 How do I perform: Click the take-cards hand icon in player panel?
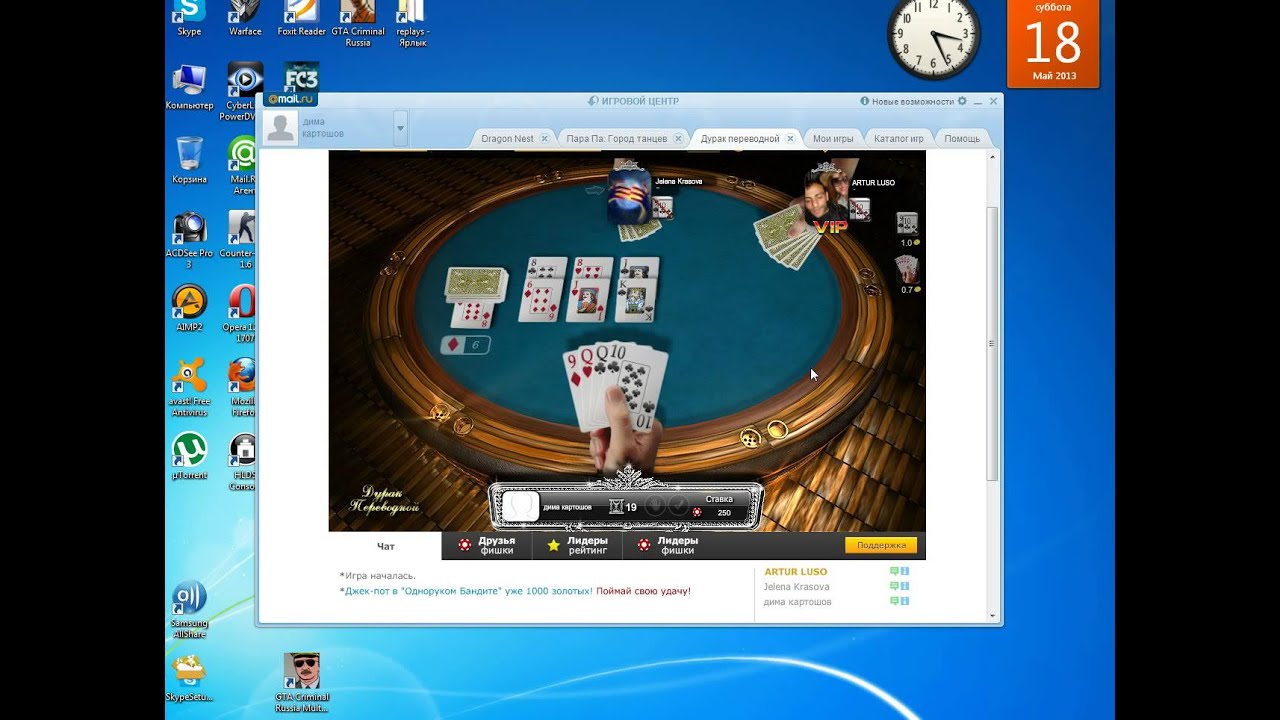click(x=655, y=506)
